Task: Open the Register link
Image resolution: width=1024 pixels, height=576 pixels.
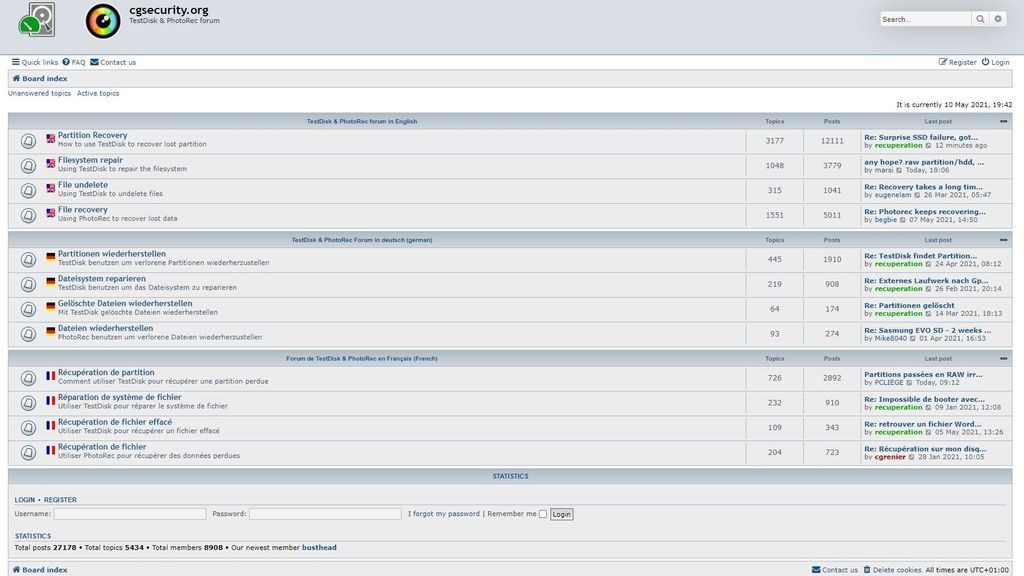Action: click(x=957, y=62)
